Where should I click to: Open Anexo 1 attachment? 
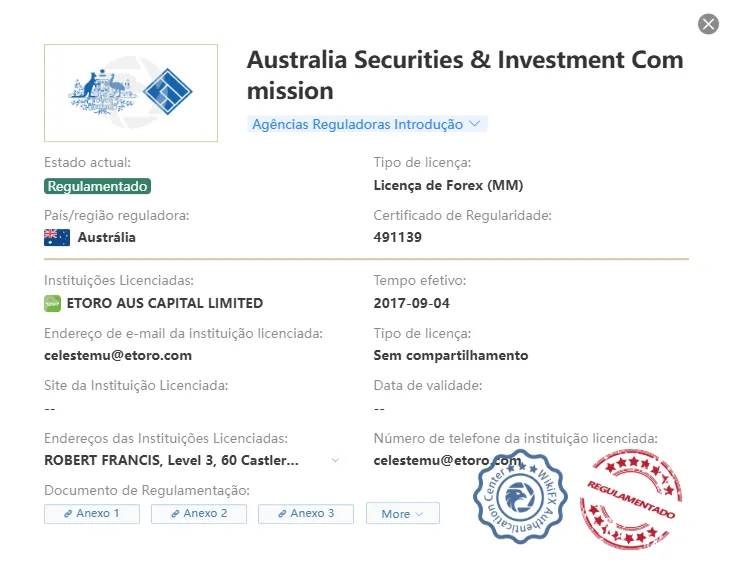pos(92,514)
